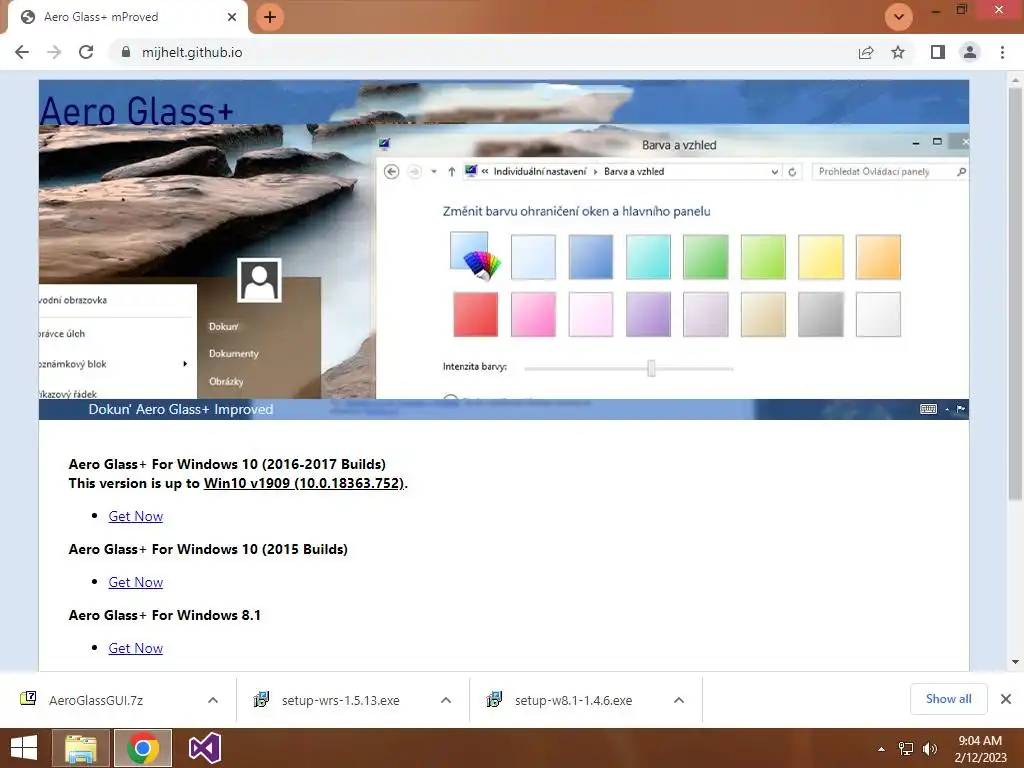Click 'Aero Glass+ For Windows 8.1' text
The height and width of the screenshot is (768, 1024).
click(x=165, y=615)
